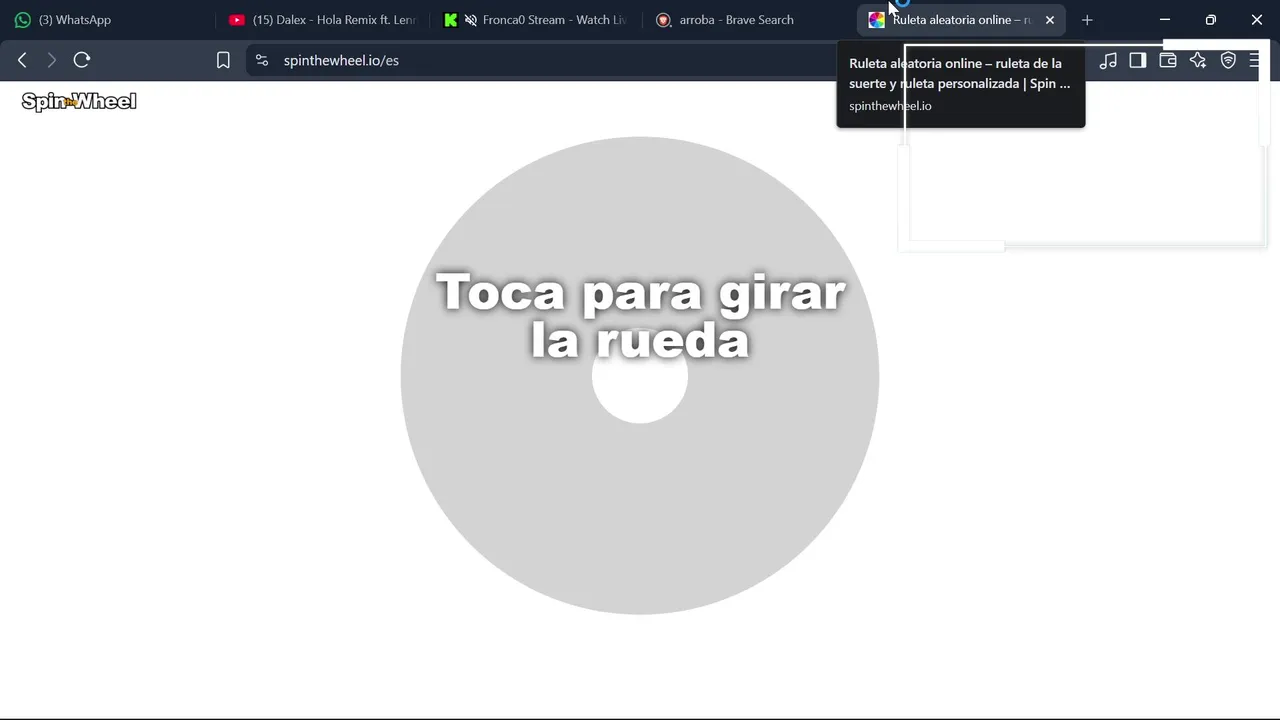Switch to the arroba - Brave Search tab
The width and height of the screenshot is (1280, 720).
coord(750,20)
